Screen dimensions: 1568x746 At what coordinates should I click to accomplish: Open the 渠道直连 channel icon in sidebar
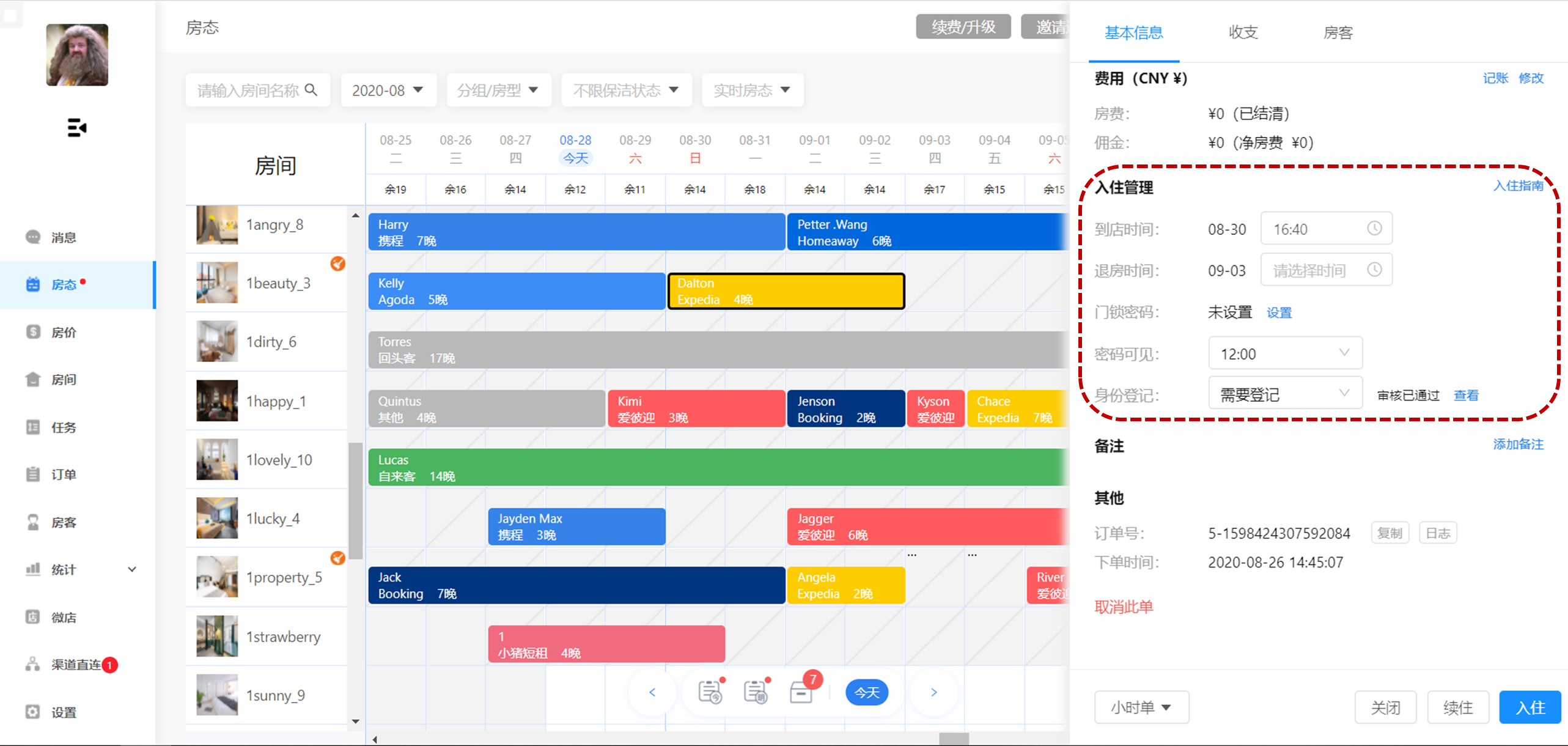point(33,665)
